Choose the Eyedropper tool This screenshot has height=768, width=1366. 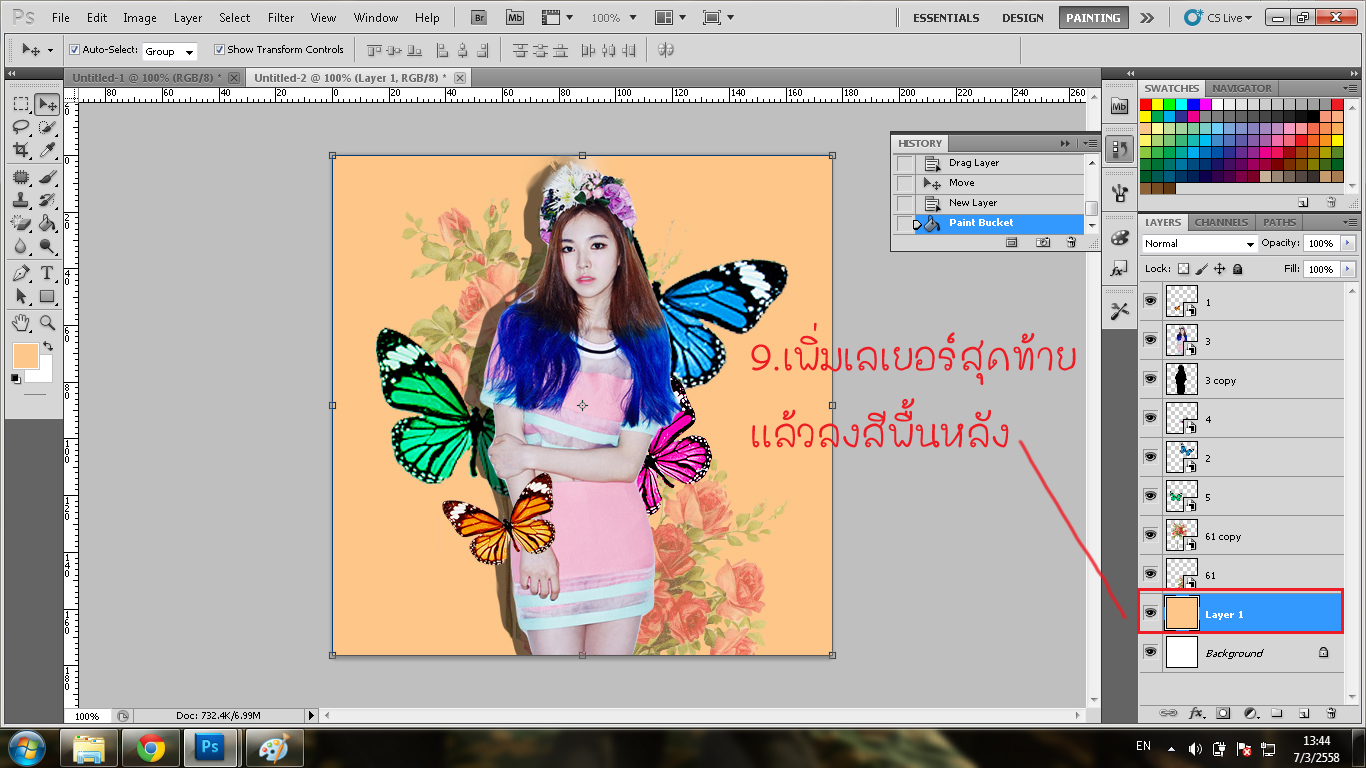pyautogui.click(x=47, y=150)
